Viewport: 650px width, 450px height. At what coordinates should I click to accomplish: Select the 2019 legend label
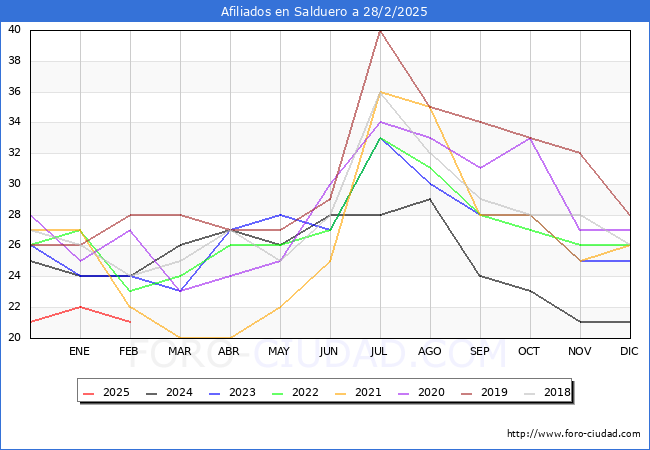coord(494,392)
